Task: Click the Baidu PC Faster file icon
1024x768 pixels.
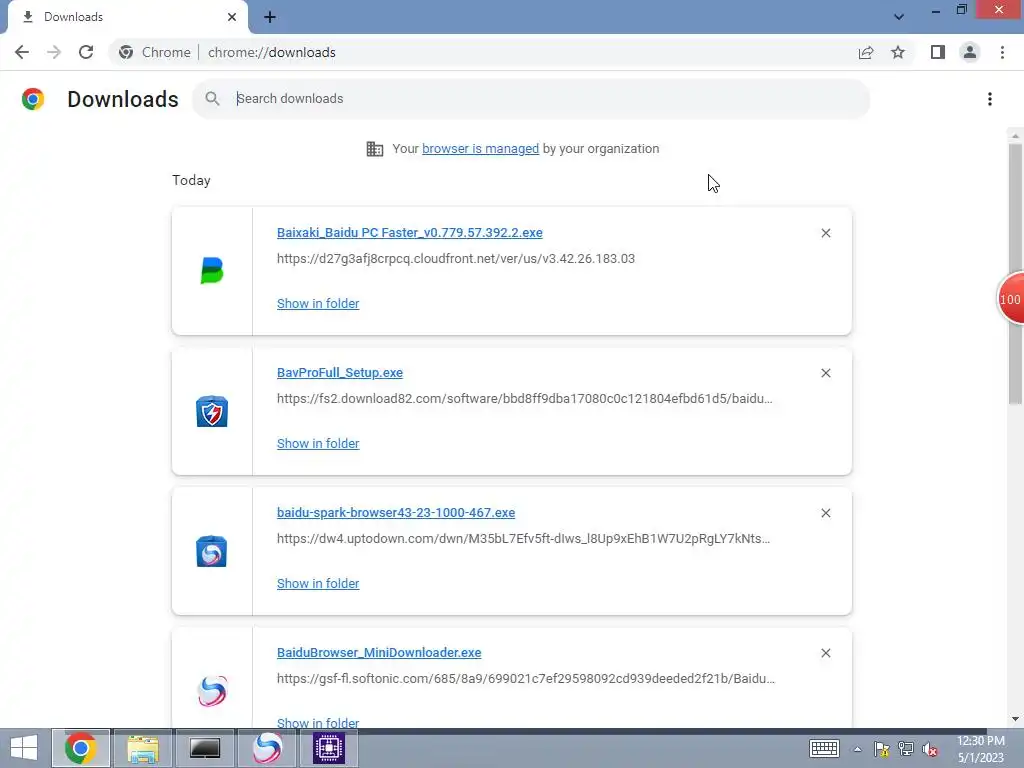Action: (x=212, y=270)
